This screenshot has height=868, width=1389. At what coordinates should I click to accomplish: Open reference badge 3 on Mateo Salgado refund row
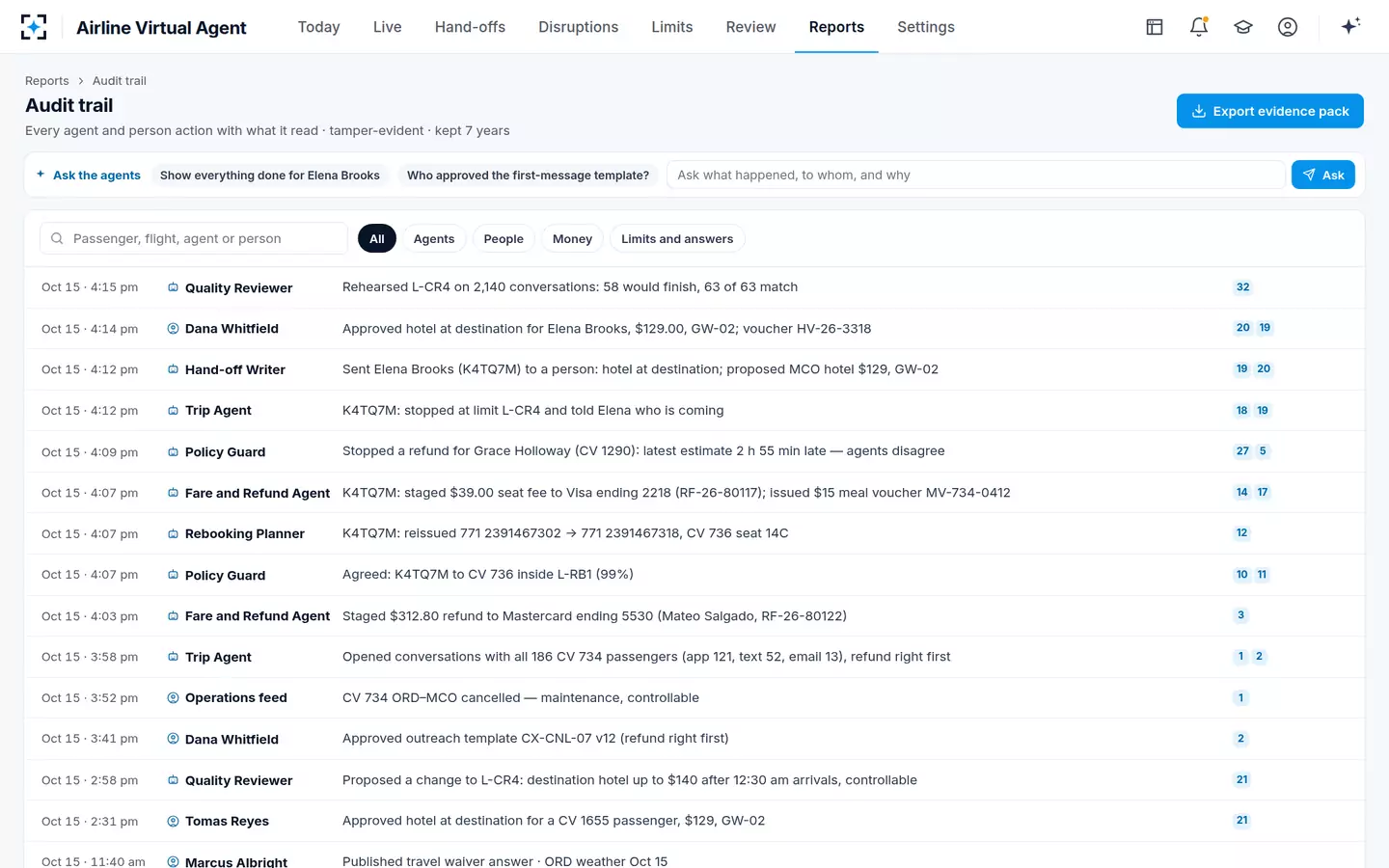[x=1241, y=615]
